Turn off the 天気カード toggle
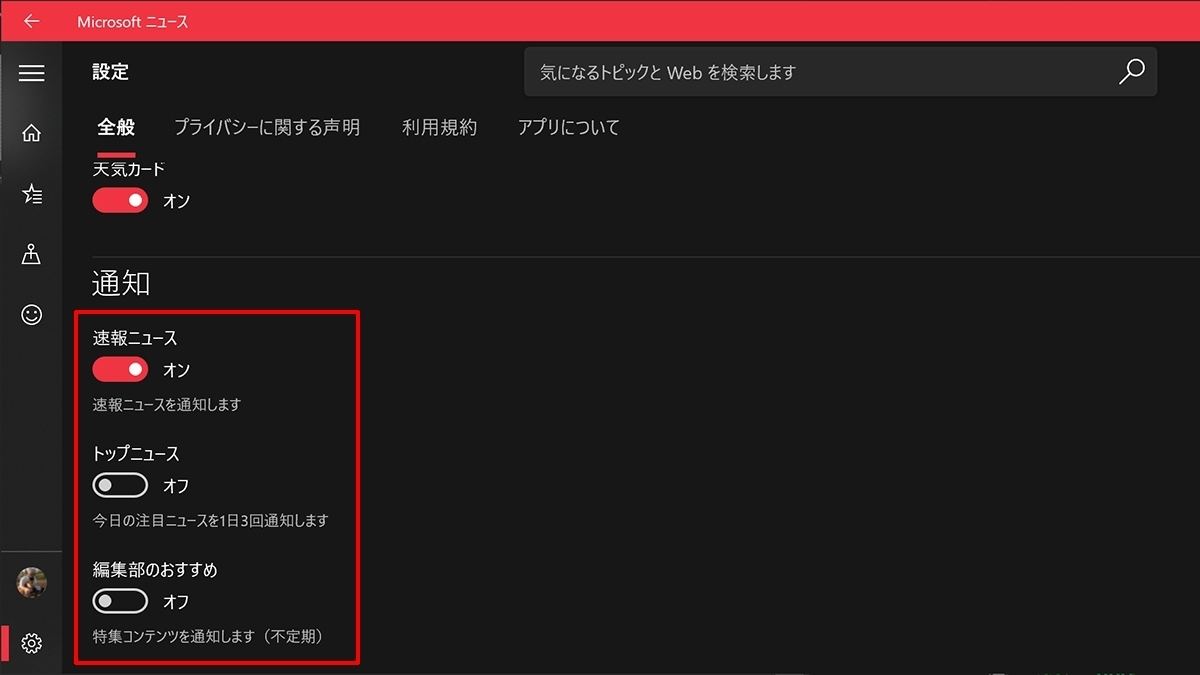The image size is (1200, 675). click(x=120, y=200)
